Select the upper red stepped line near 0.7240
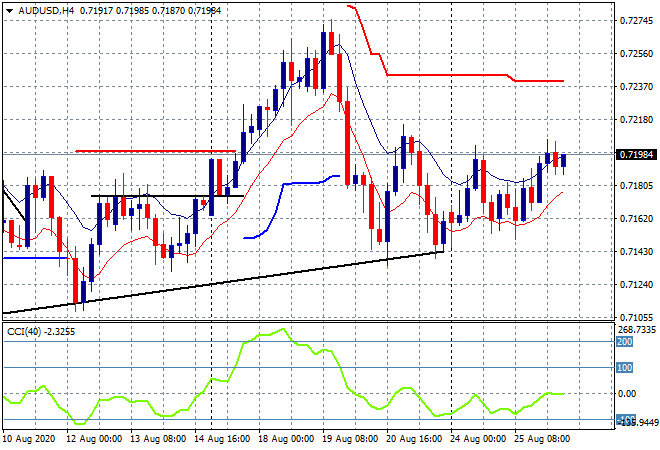The image size is (660, 450). 450,75
